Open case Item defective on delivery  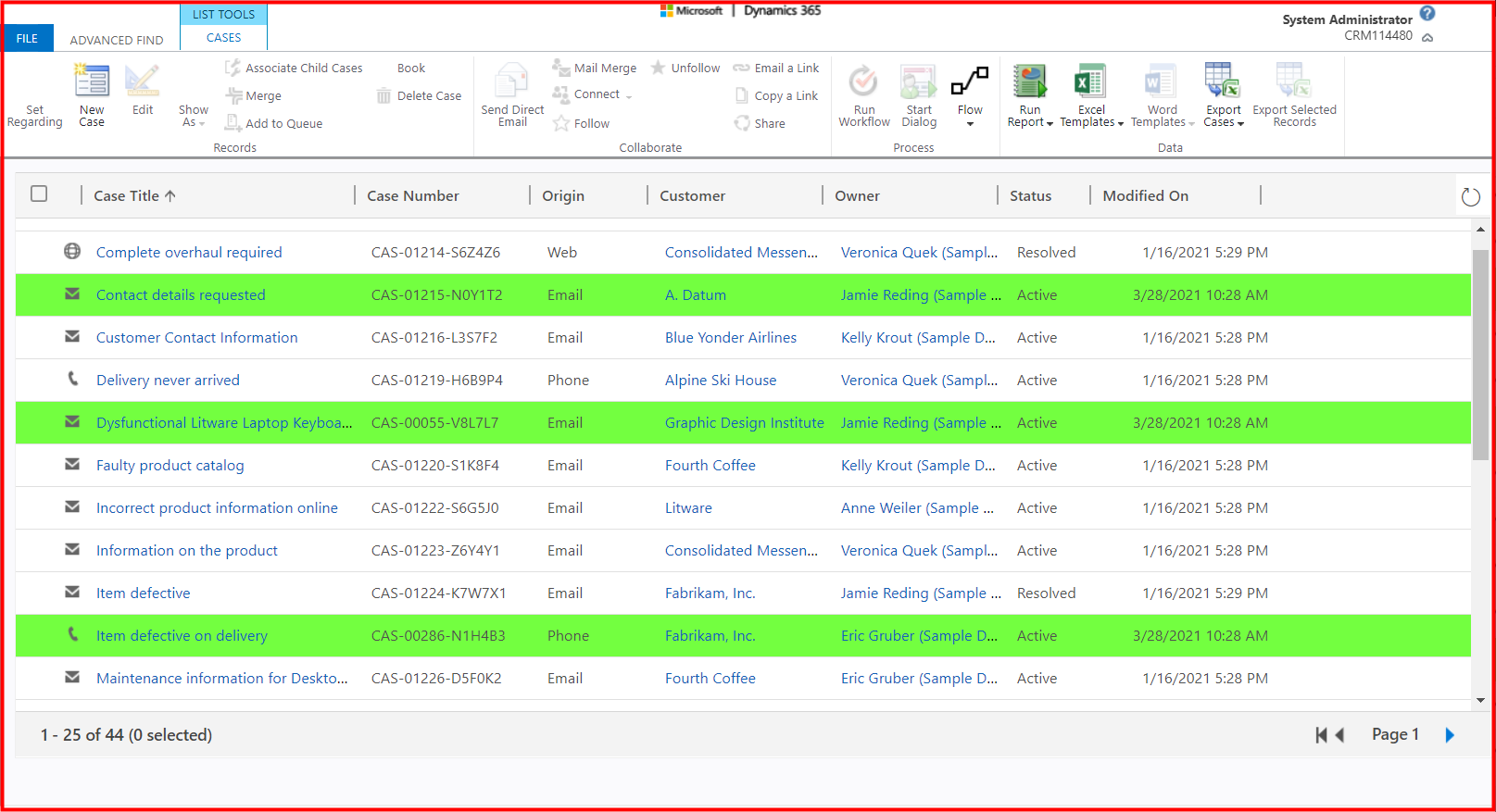coord(182,635)
